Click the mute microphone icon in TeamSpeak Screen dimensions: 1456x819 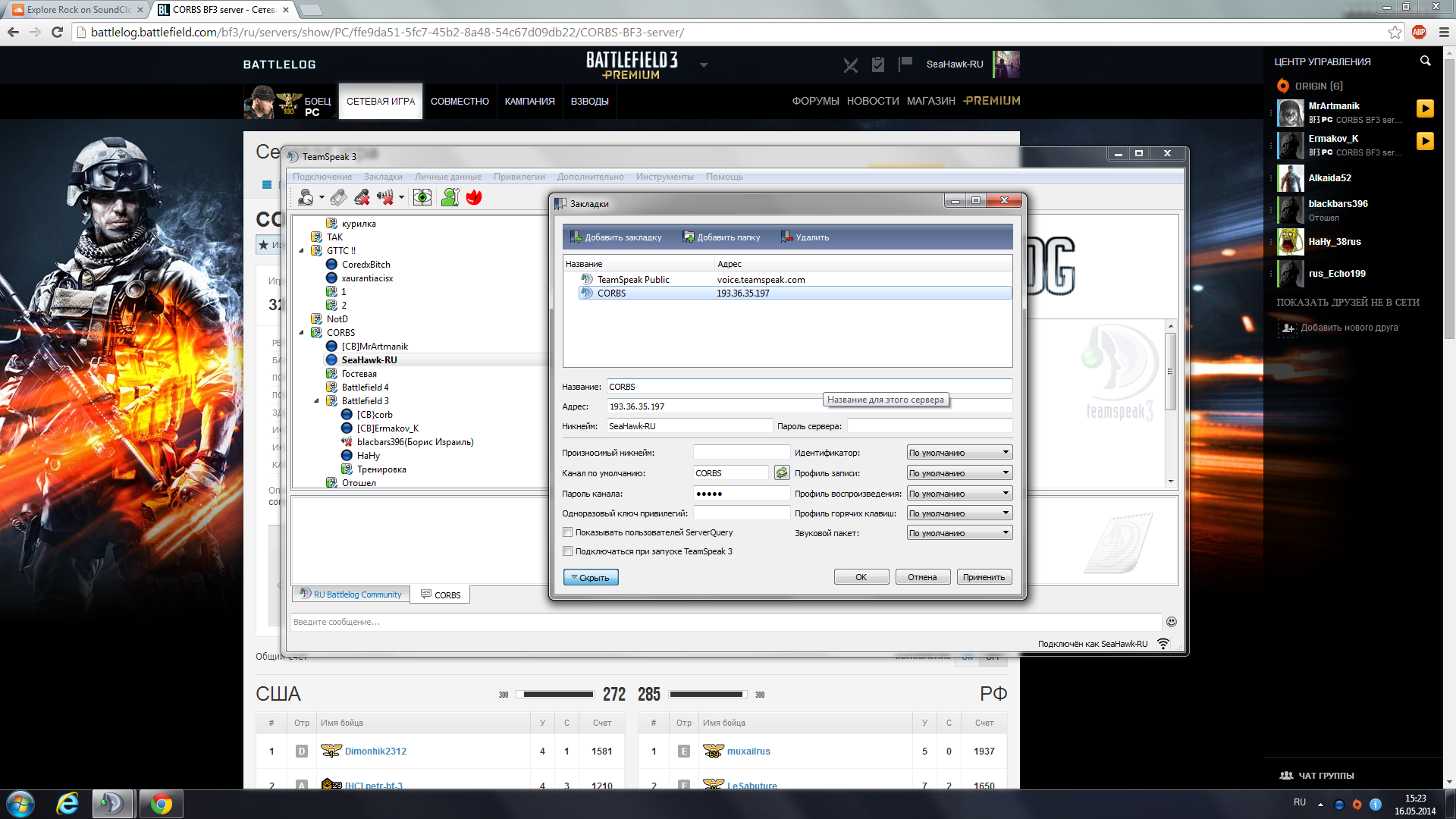(362, 197)
